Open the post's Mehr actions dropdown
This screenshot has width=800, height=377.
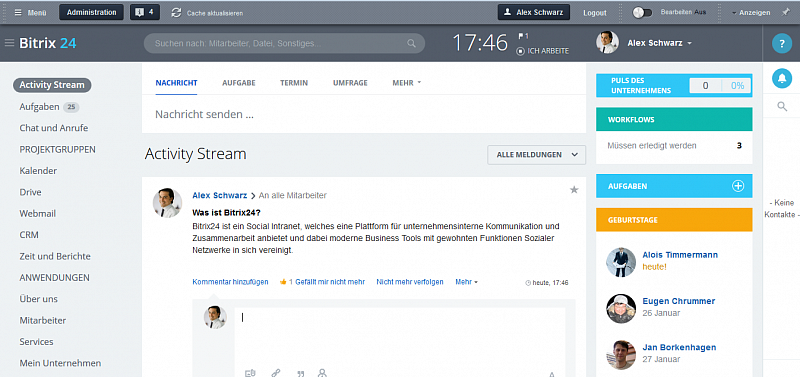click(466, 282)
